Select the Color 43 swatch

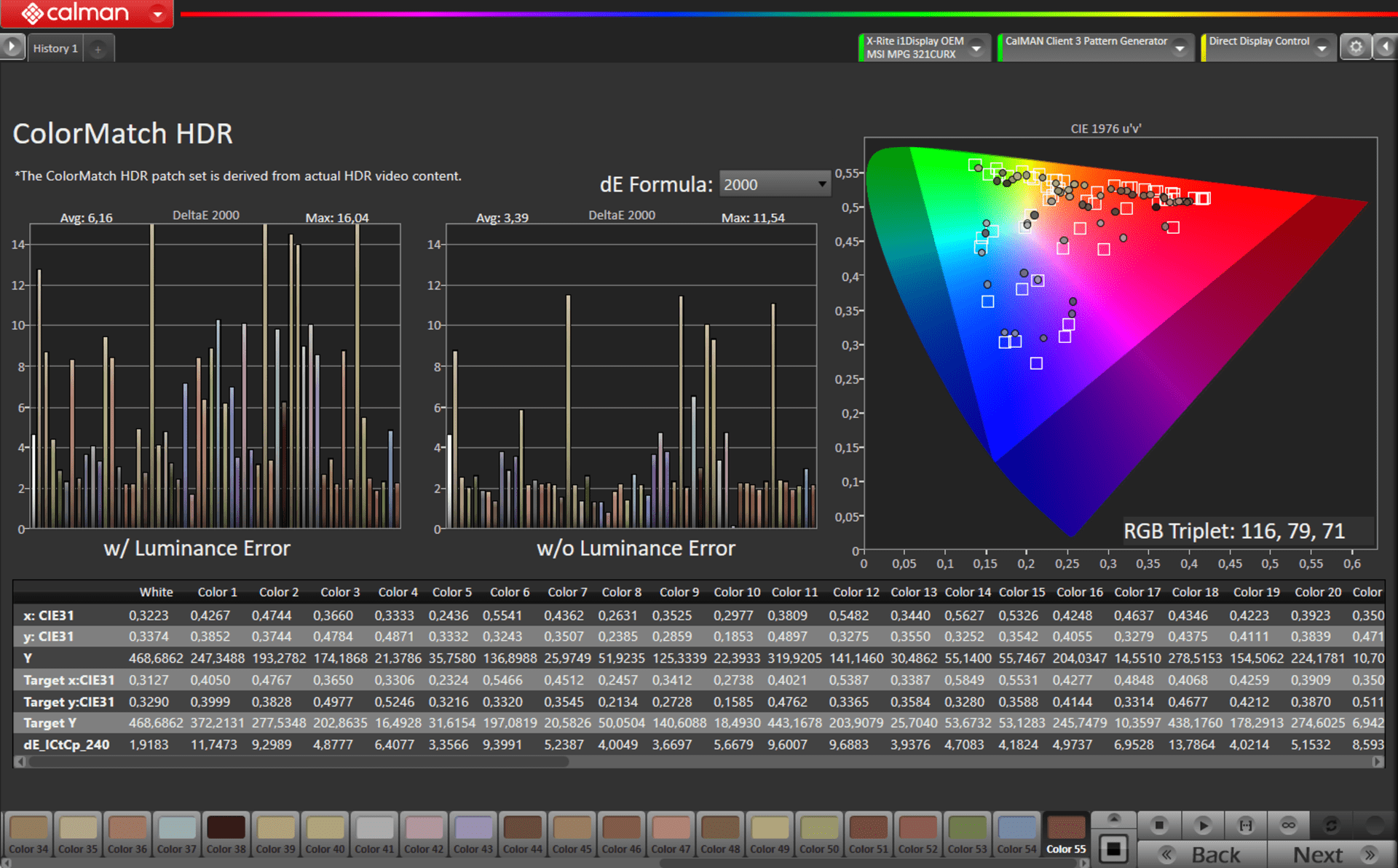(x=473, y=835)
